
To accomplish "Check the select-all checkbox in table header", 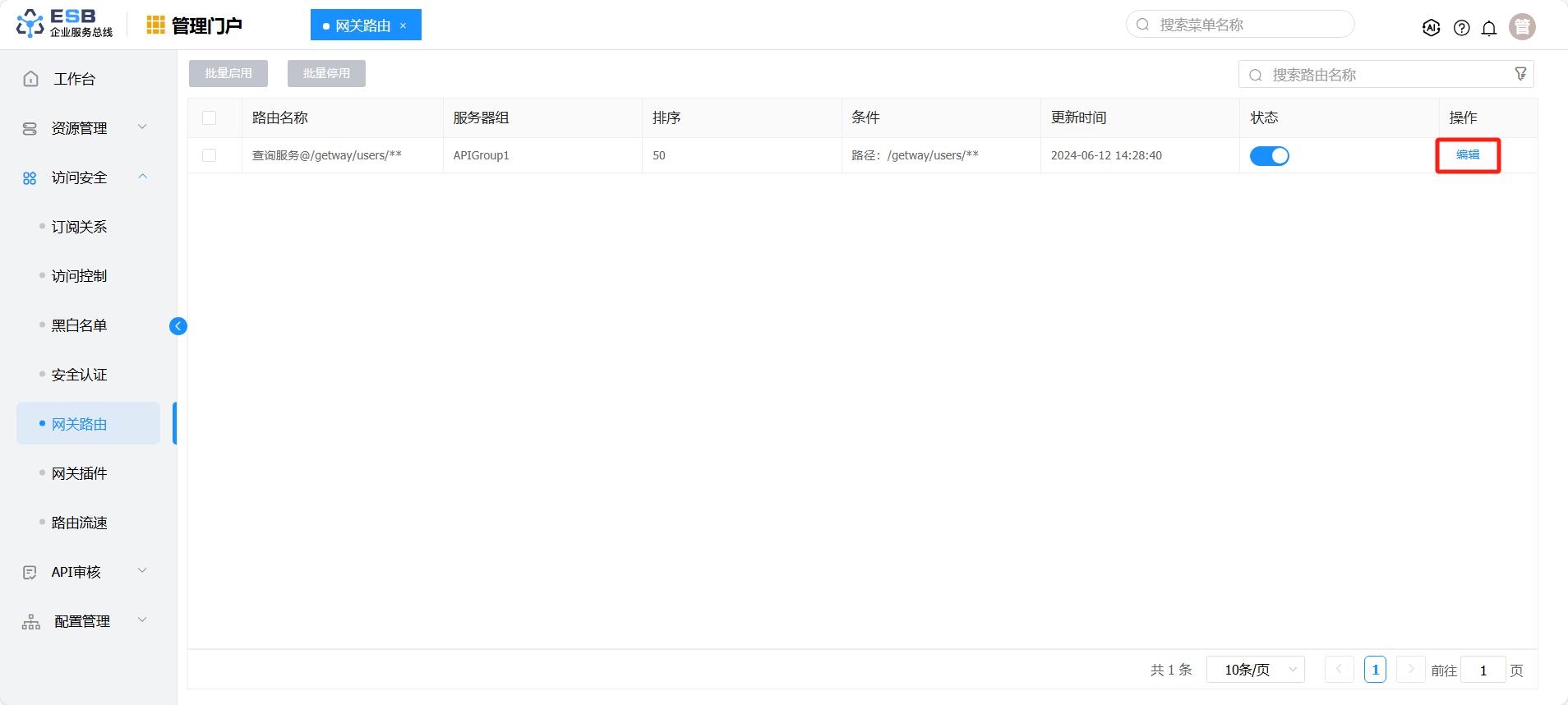I will [x=210, y=117].
